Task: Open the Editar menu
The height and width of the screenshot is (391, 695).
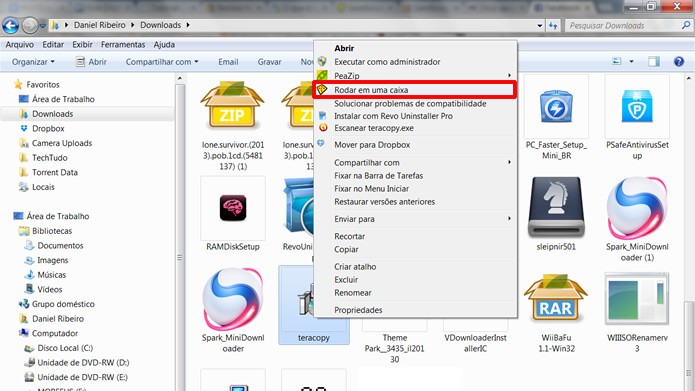Action: pyautogui.click(x=53, y=44)
